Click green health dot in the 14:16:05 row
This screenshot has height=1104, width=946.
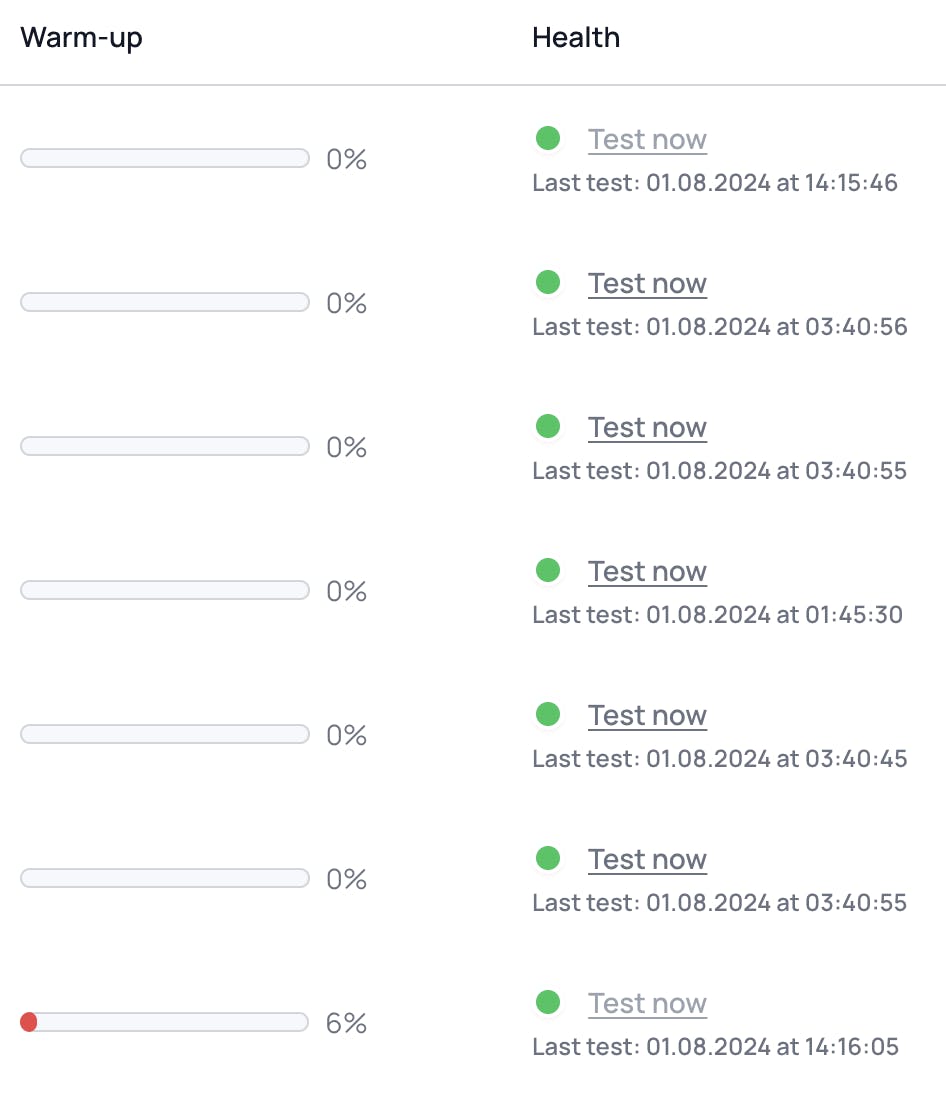point(548,1002)
